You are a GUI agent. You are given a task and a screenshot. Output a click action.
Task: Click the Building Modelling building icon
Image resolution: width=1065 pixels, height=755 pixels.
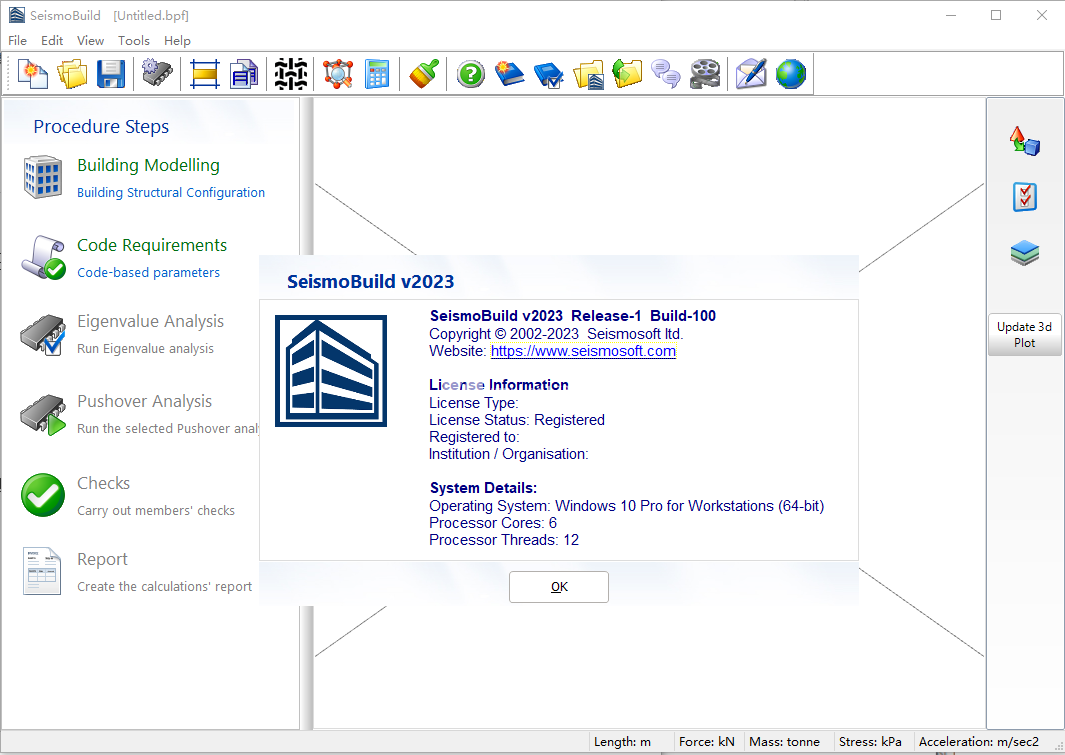[42, 177]
